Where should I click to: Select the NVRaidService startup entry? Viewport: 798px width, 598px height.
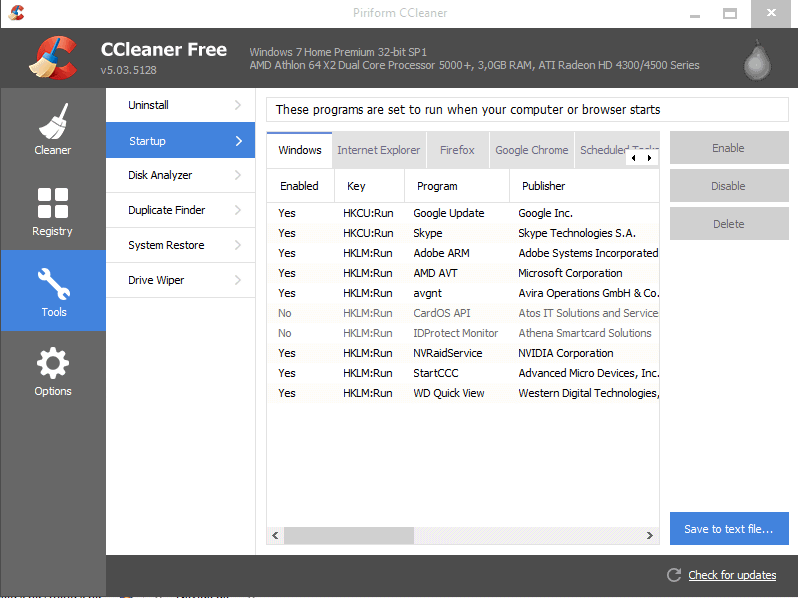click(463, 353)
